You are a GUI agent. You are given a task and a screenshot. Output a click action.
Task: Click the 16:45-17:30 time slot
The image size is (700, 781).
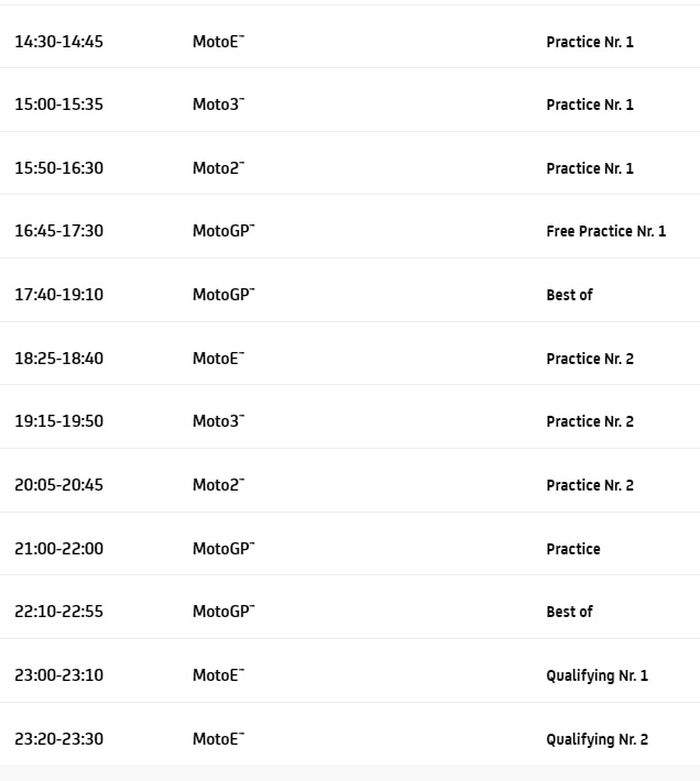pyautogui.click(x=58, y=231)
